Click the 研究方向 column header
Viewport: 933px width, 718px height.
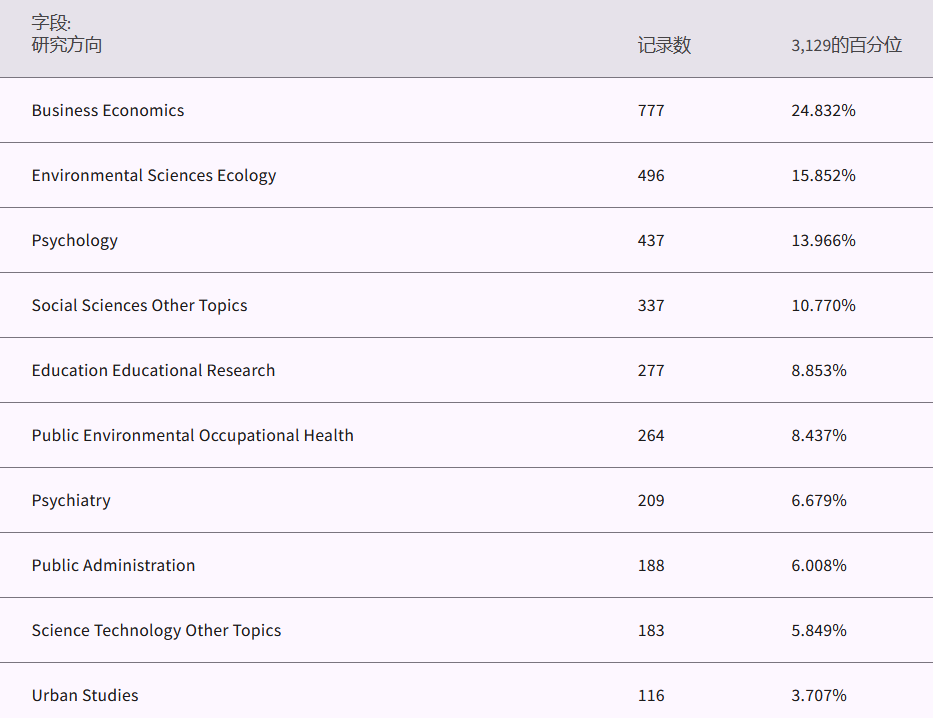coord(67,45)
